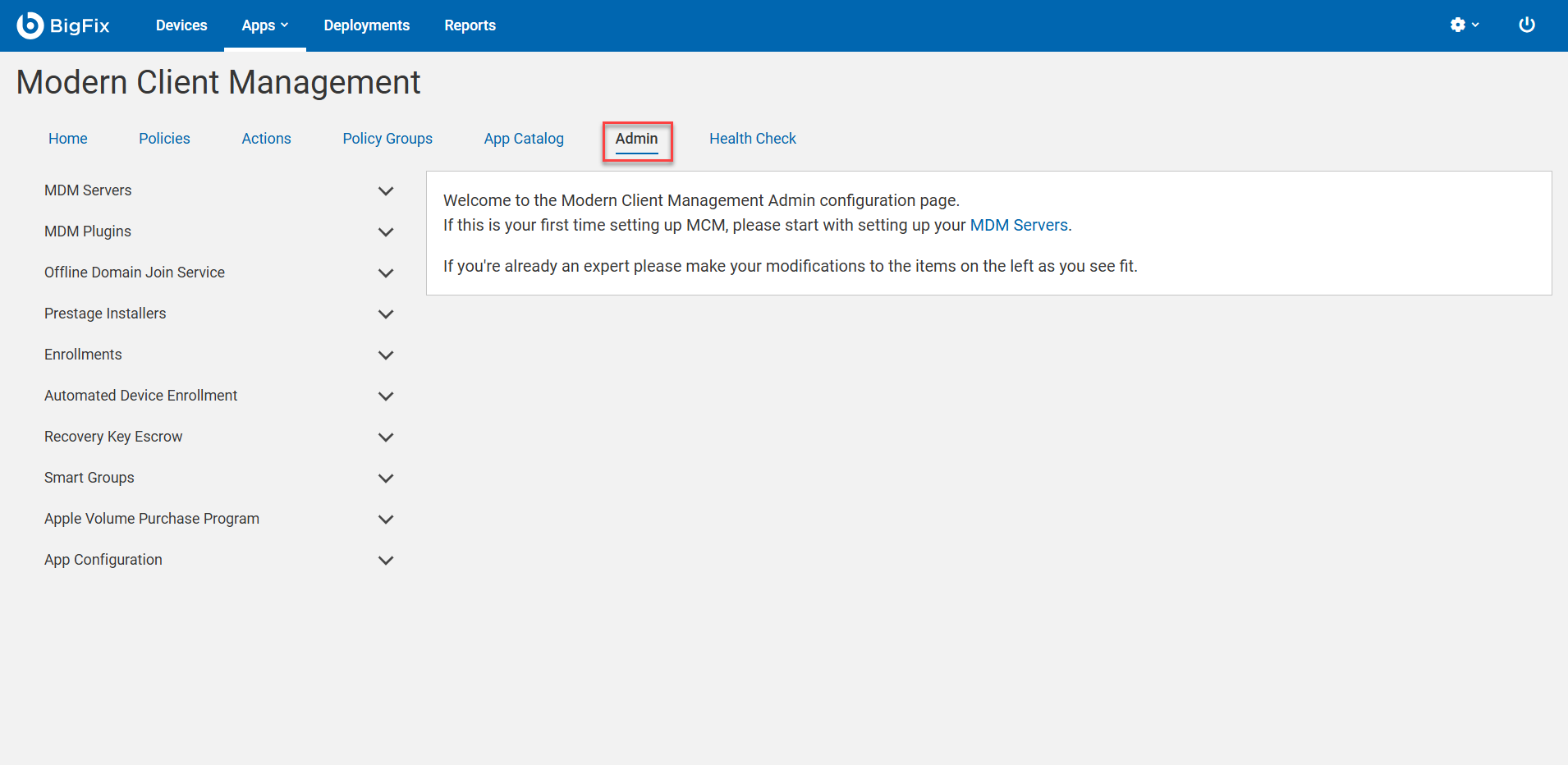Open the App Catalog tab
The height and width of the screenshot is (765, 1568).
point(524,139)
